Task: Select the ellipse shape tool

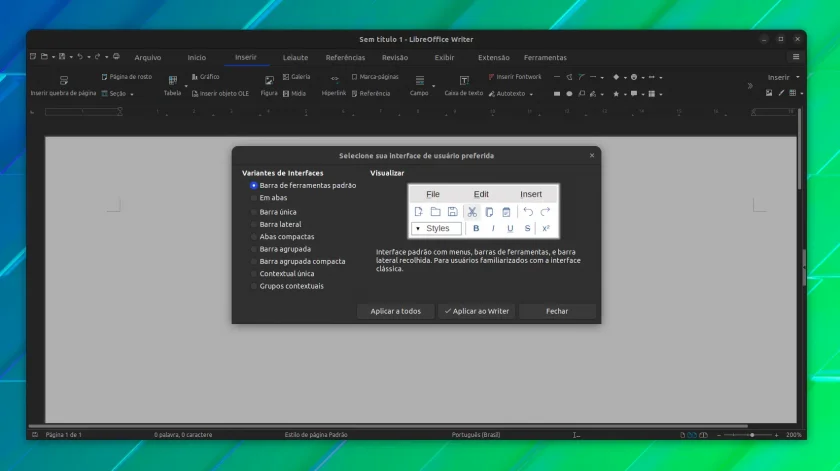Action: tap(569, 94)
